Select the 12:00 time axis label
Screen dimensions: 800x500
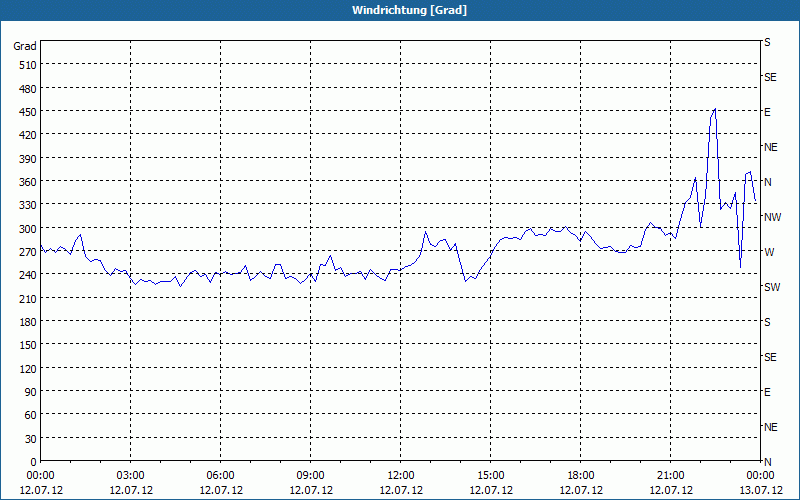tap(401, 476)
